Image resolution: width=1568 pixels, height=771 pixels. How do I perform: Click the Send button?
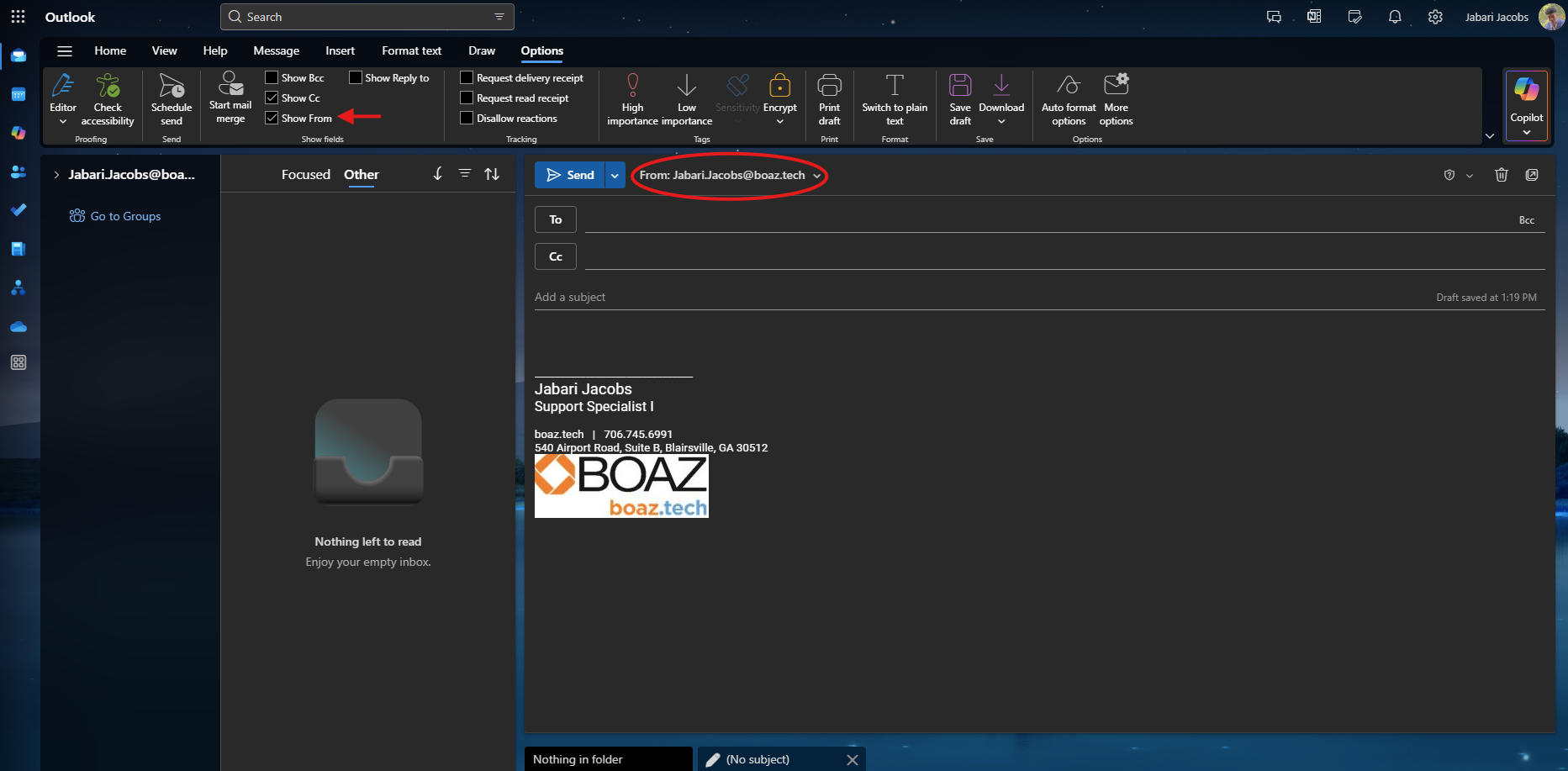(570, 175)
